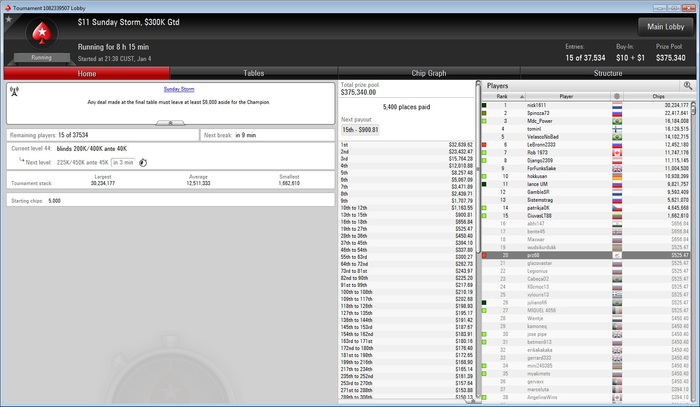
Task: Click the dark label marker for nick1611
Action: (x=484, y=106)
